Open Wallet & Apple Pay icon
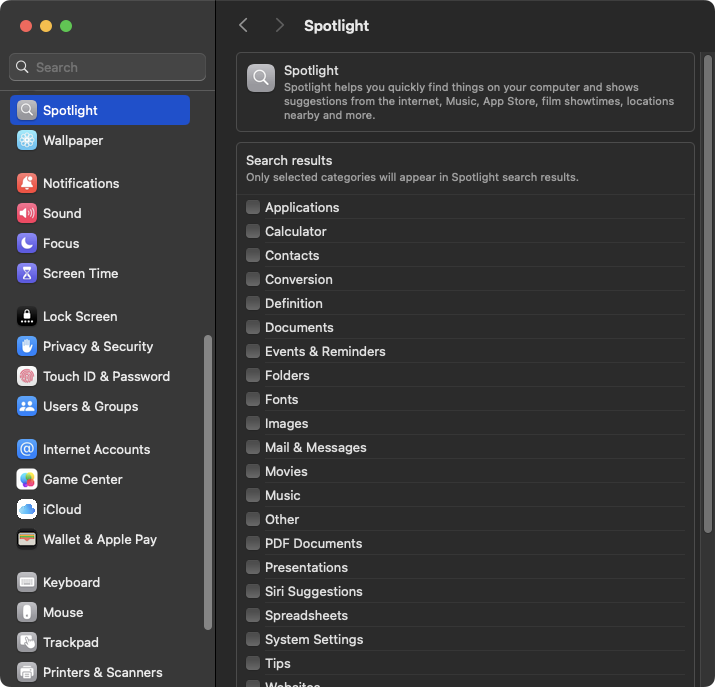The image size is (715, 687). tap(27, 539)
